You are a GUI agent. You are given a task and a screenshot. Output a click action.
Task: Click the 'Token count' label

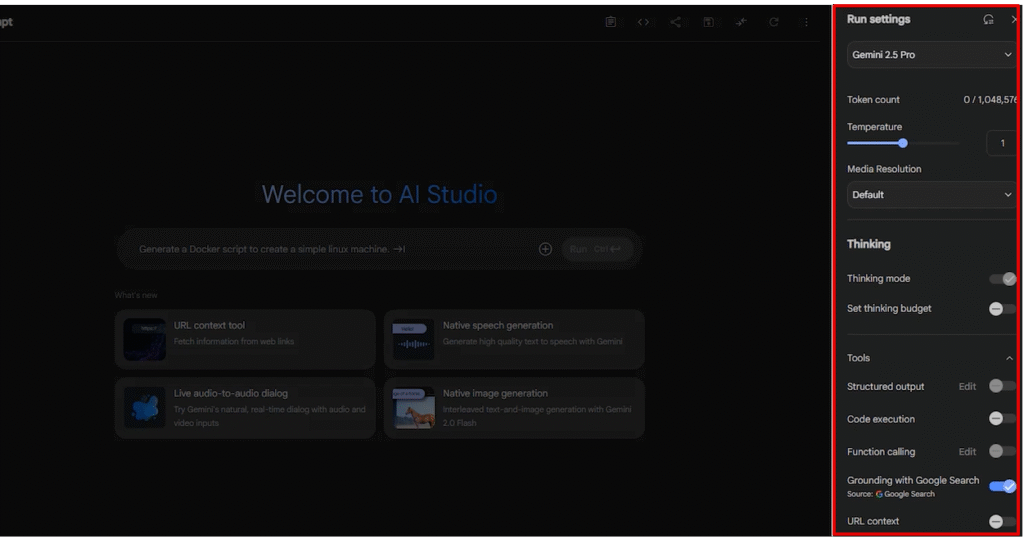point(873,100)
